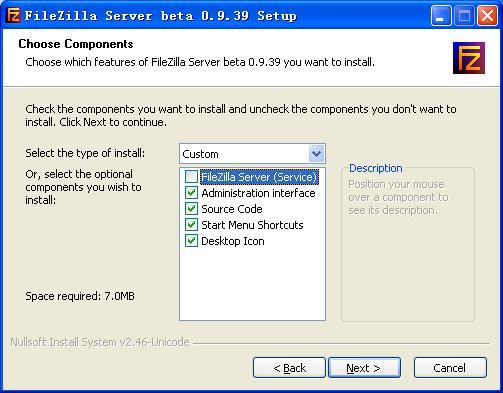Screen dimensions: 503x393
Task: Select the Administration interface label
Action: pyautogui.click(x=258, y=193)
